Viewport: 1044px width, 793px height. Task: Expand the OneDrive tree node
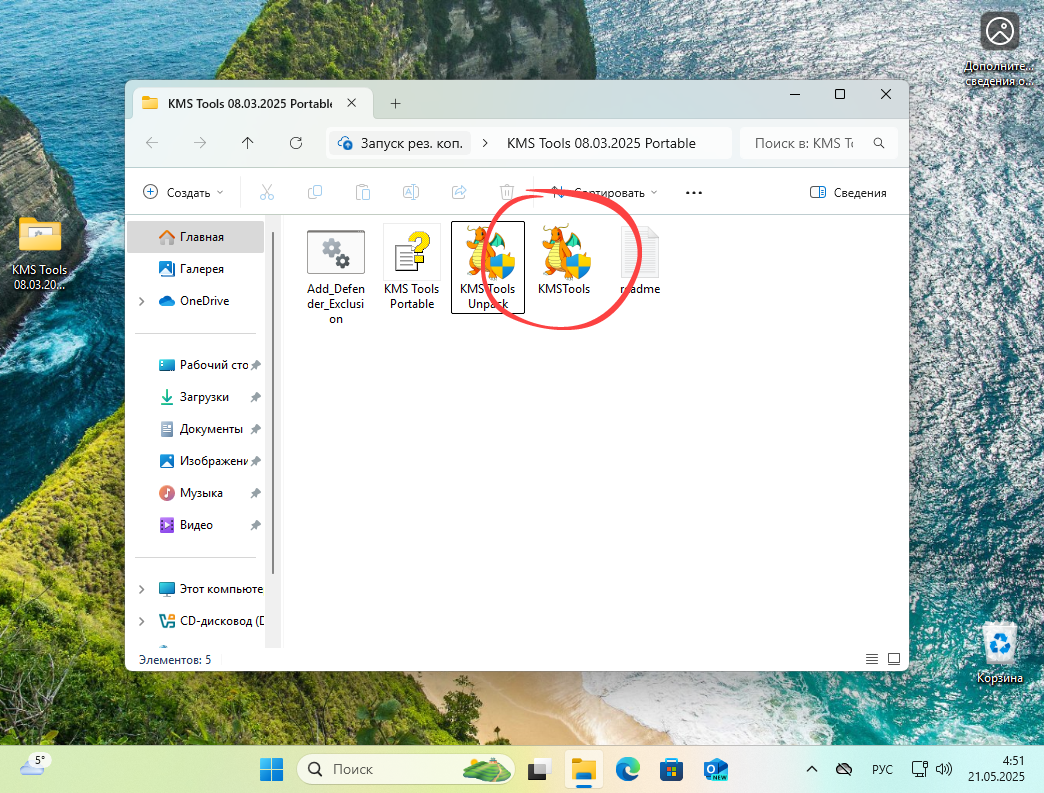coord(141,301)
